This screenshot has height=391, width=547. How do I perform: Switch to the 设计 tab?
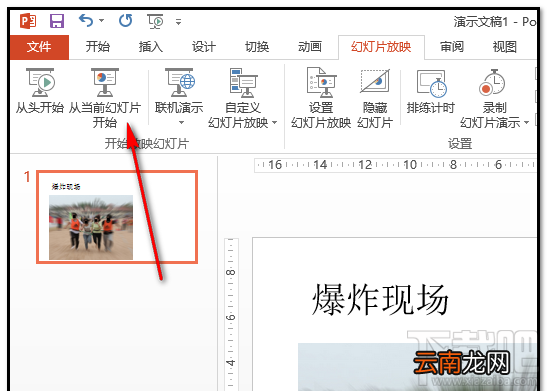tap(204, 47)
